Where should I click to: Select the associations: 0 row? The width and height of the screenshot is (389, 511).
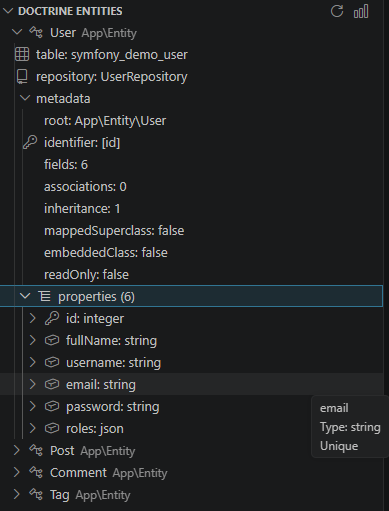[85, 187]
